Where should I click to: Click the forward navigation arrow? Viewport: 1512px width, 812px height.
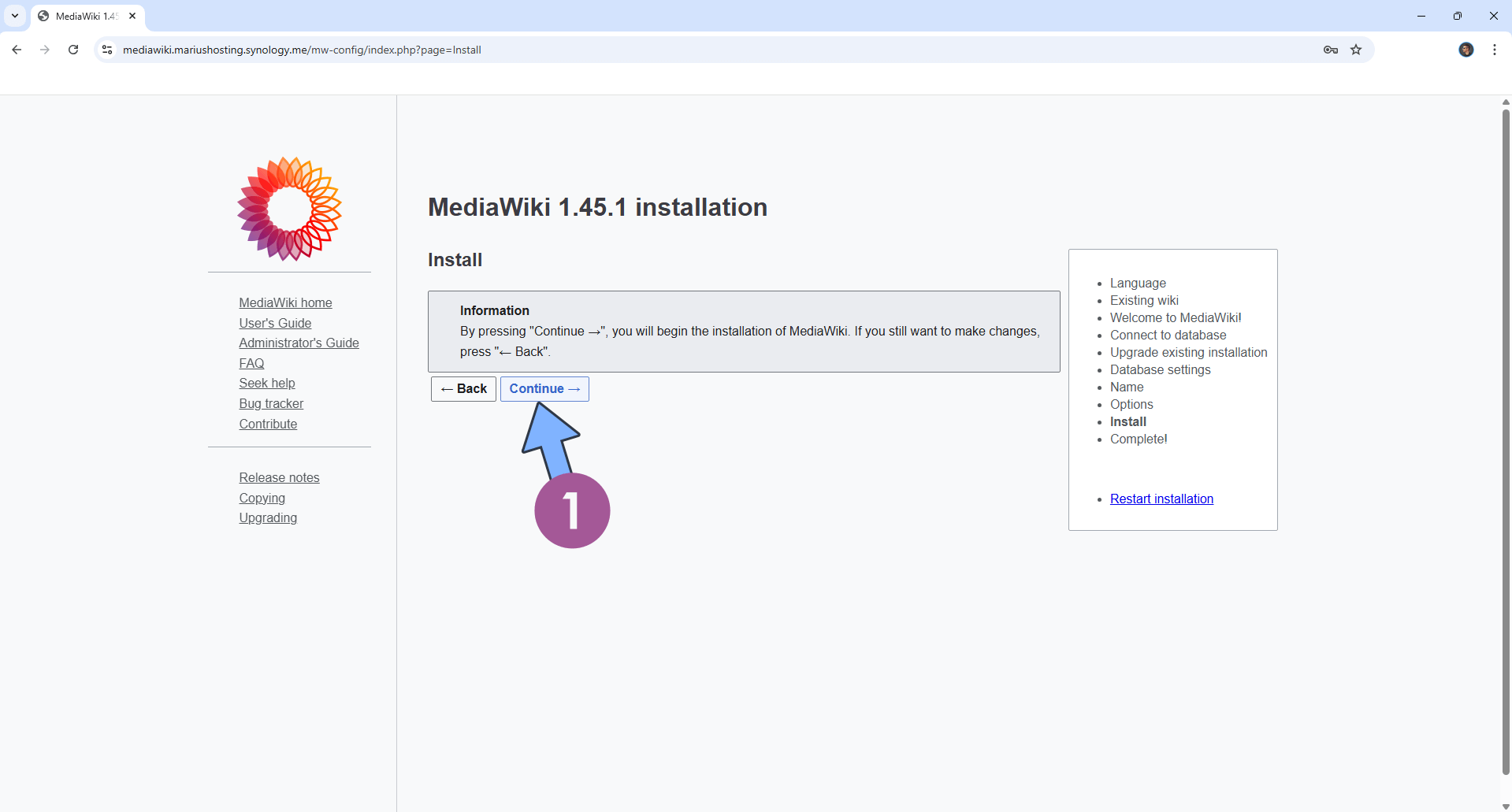click(45, 49)
